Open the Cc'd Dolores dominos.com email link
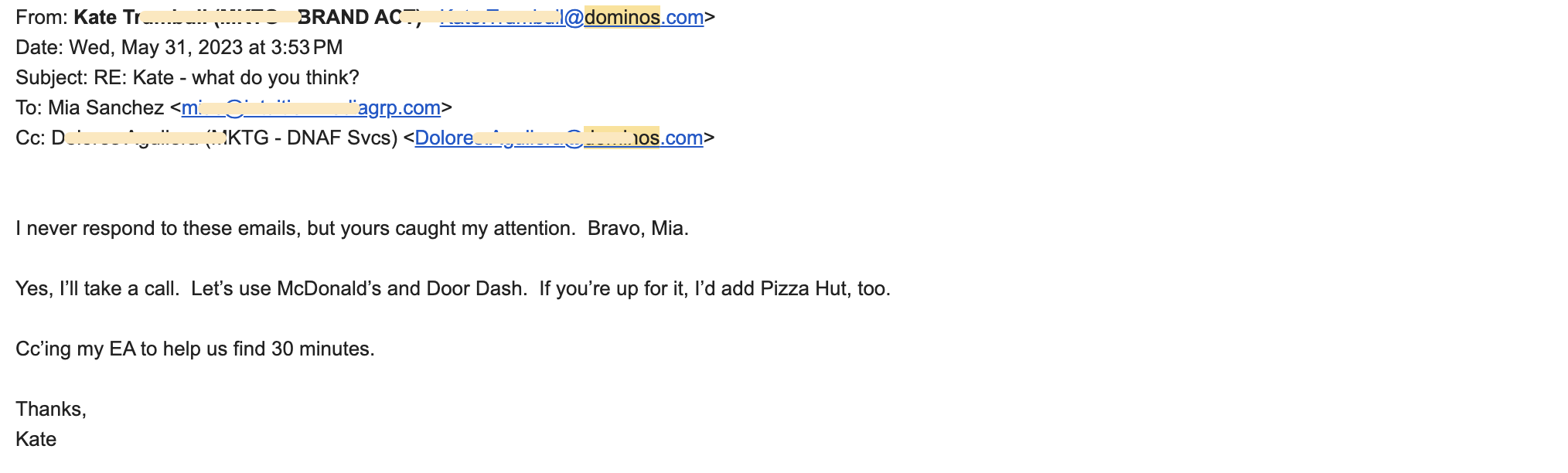Image resolution: width=1568 pixels, height=473 pixels. point(558,138)
